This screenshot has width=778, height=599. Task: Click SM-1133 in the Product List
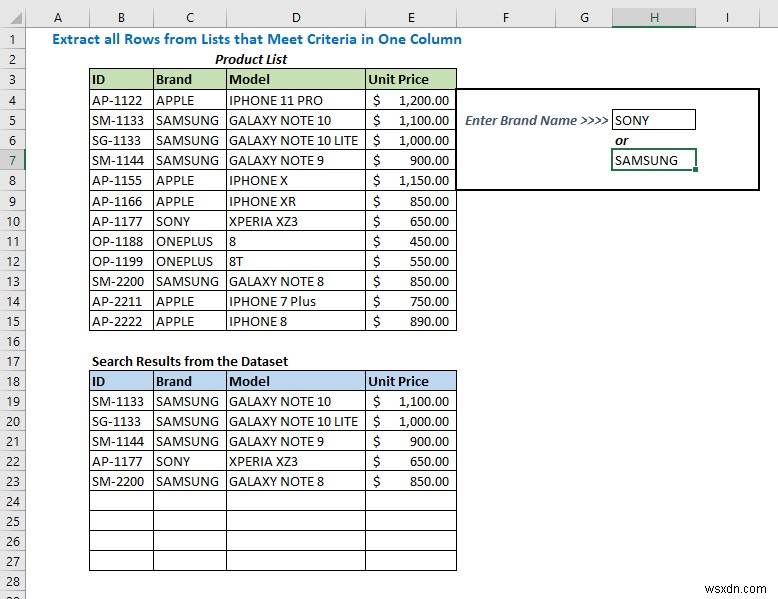[122, 120]
